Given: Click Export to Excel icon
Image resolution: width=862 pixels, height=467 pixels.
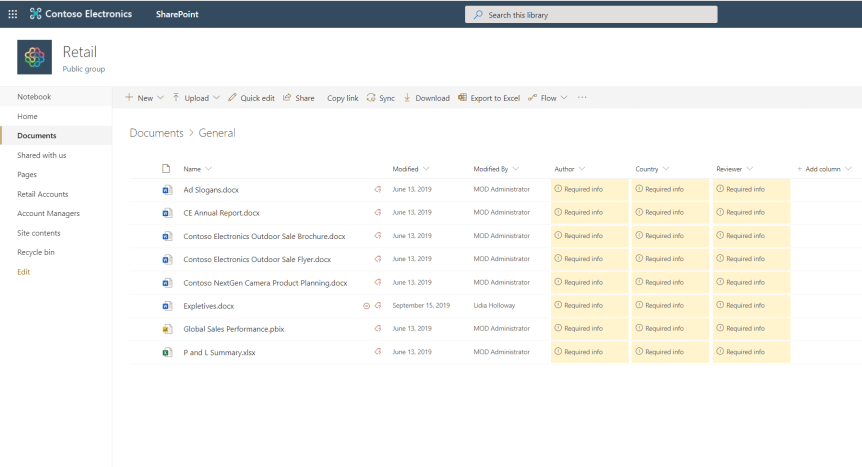Looking at the screenshot, I should click(x=462, y=98).
